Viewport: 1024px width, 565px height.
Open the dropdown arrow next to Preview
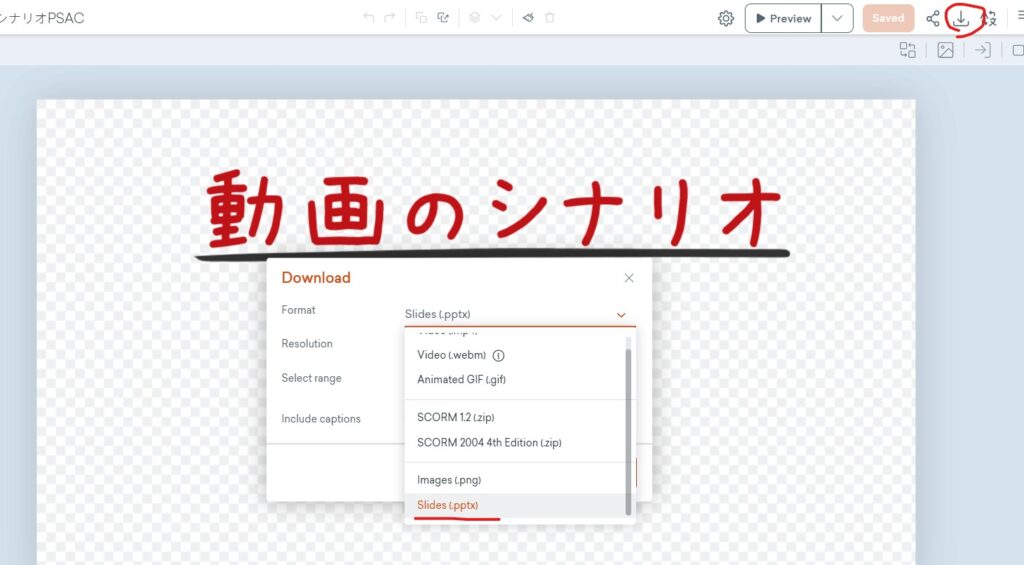837,18
